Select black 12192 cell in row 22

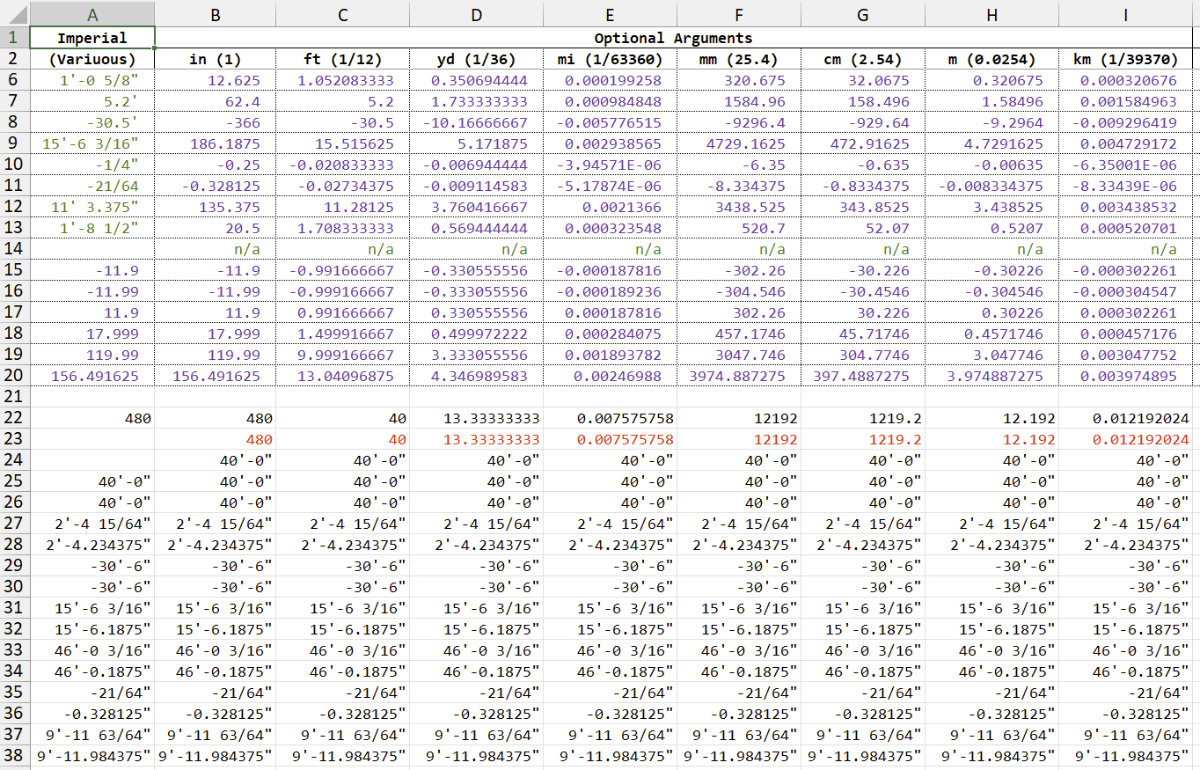[x=738, y=418]
